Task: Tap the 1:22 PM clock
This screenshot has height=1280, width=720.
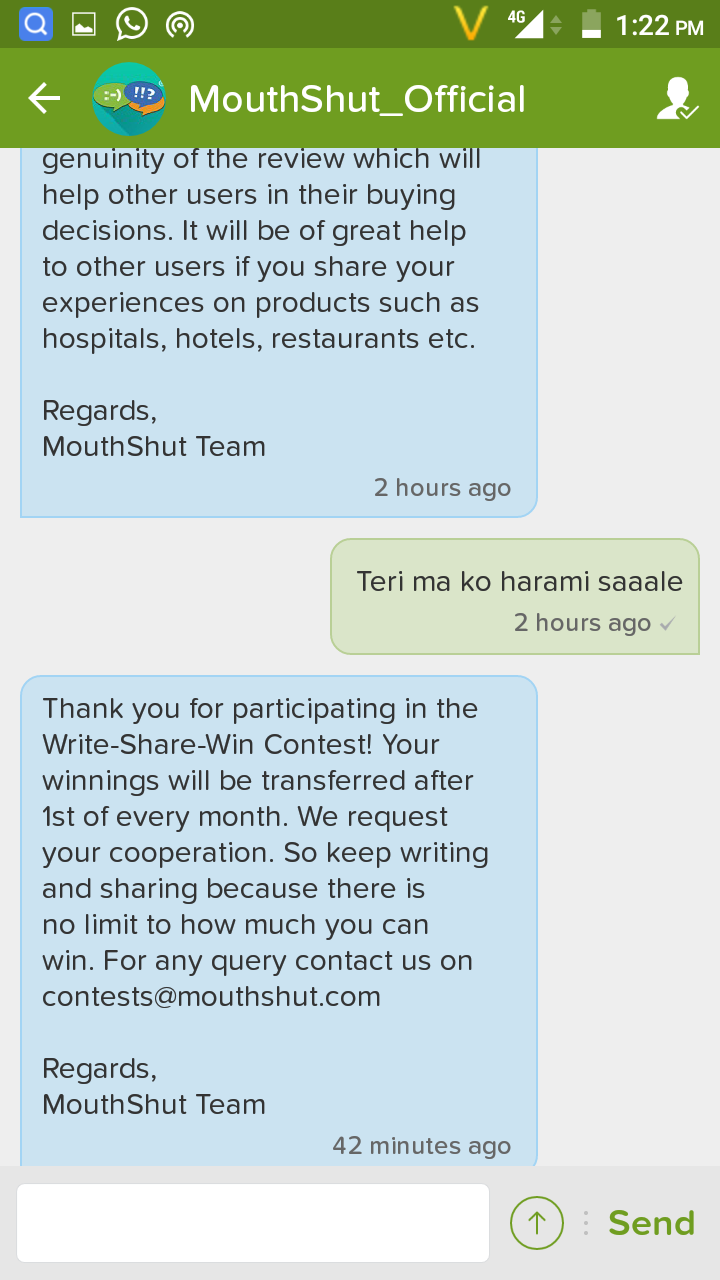Action: (660, 25)
